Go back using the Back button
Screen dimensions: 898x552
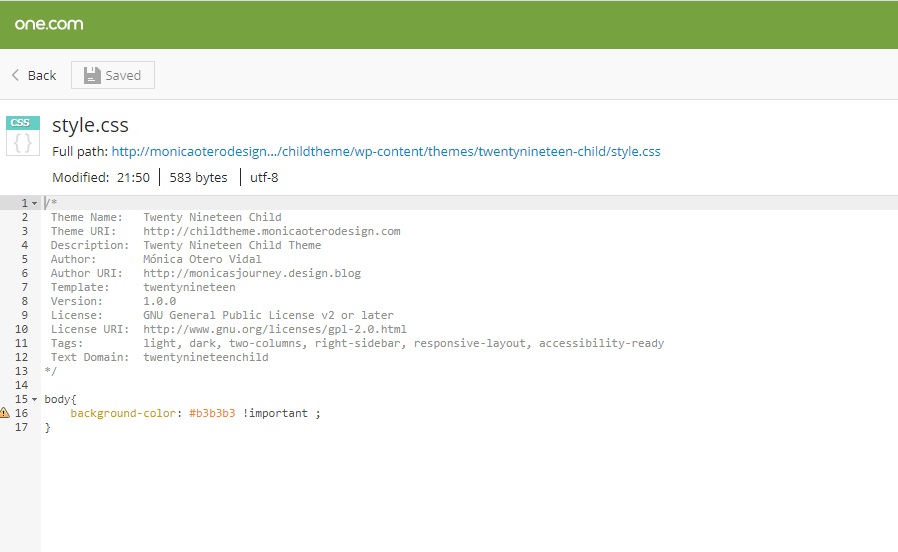click(33, 75)
